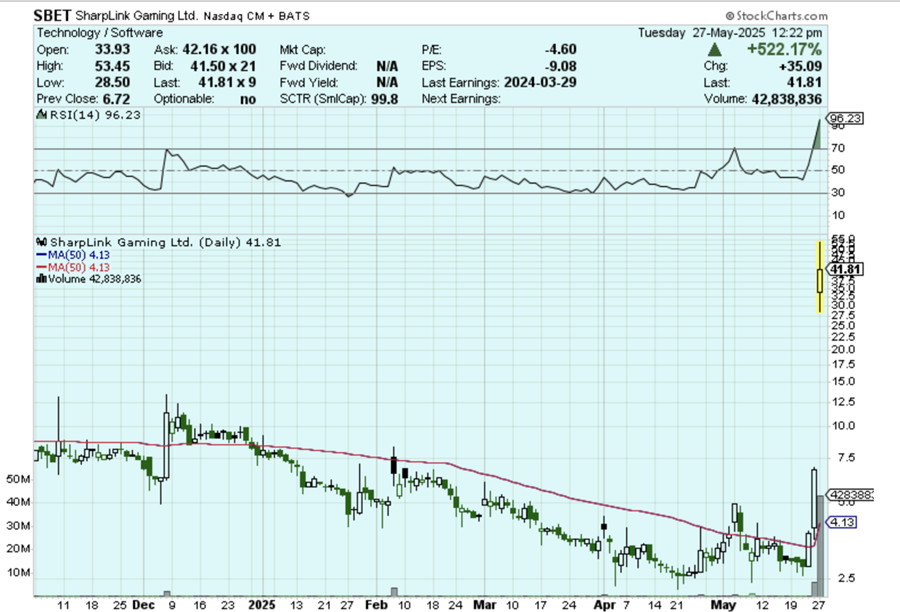Click the 50M volume axis label

18,479
